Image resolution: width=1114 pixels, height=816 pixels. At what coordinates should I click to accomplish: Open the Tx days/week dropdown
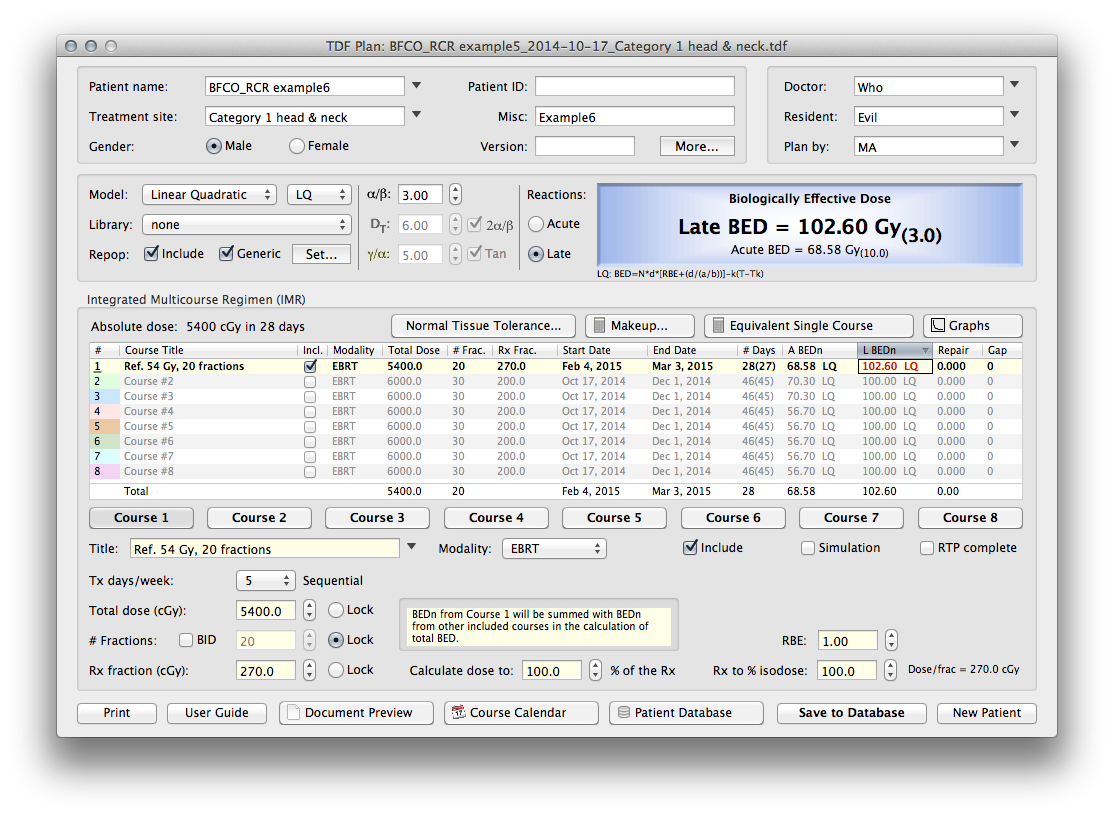point(266,581)
